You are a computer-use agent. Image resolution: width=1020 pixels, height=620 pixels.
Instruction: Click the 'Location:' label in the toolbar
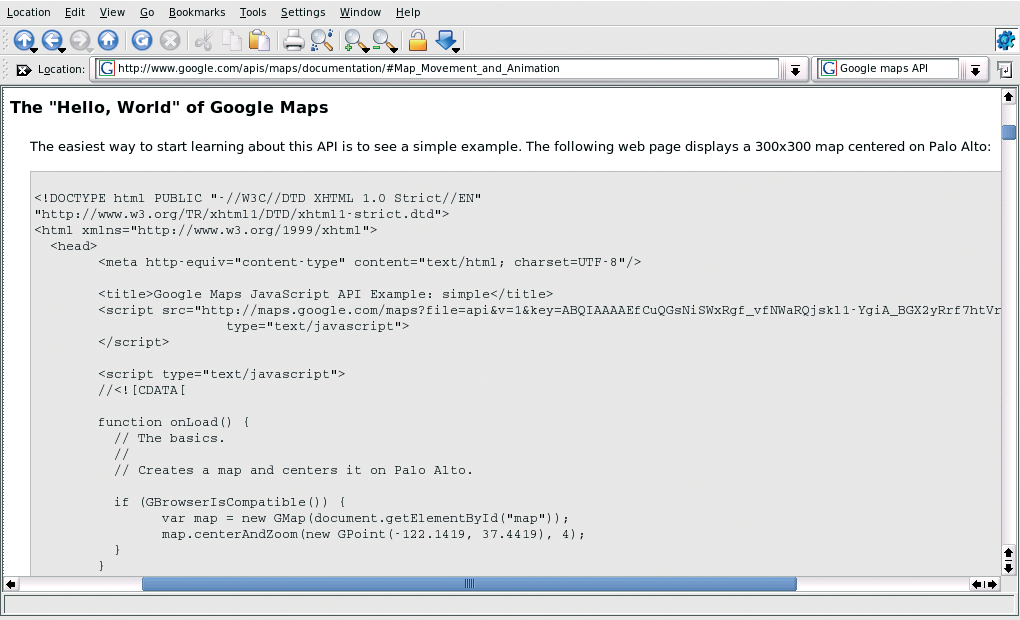tap(61, 70)
